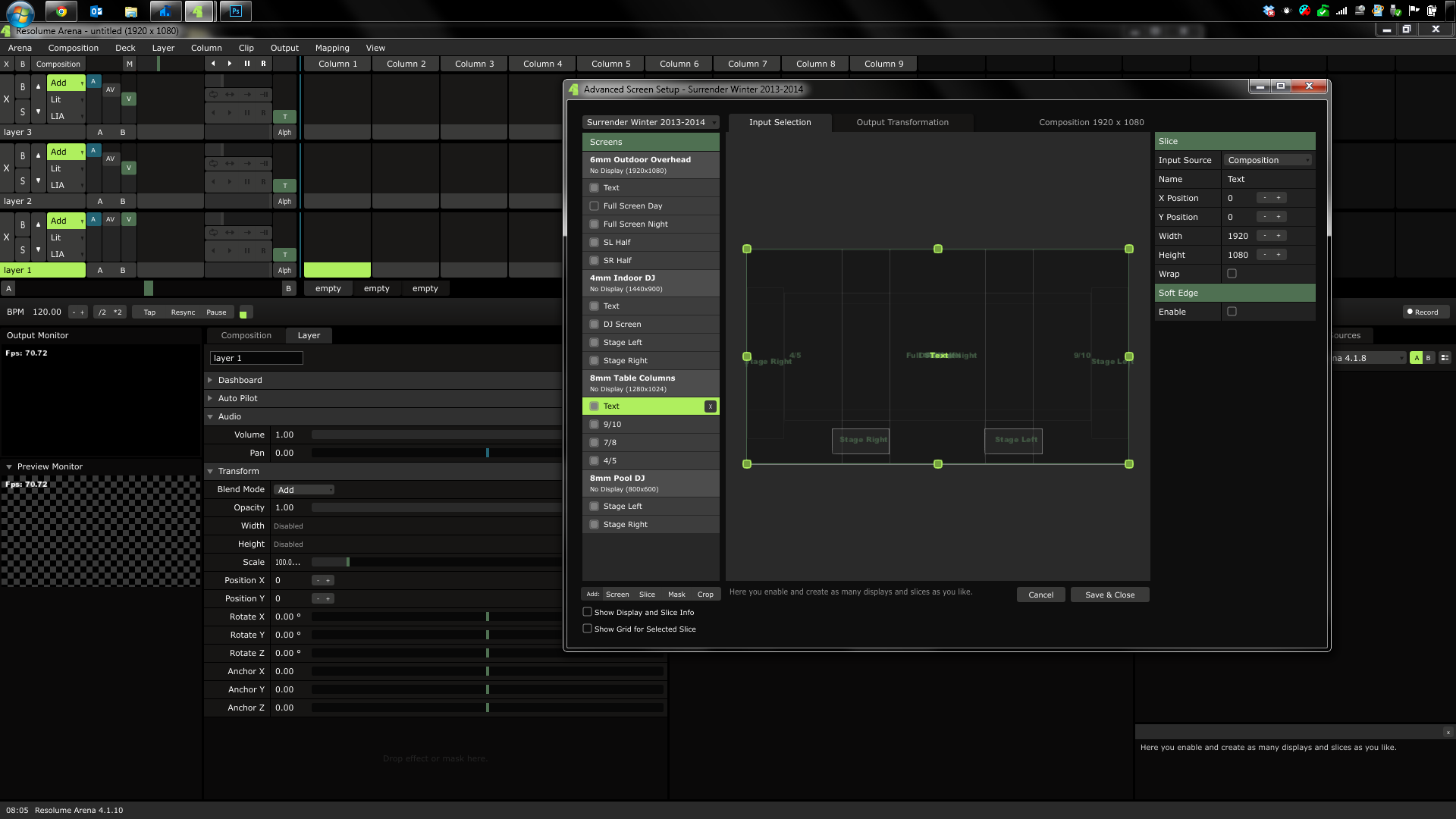Click composition play backwards arrow
The height and width of the screenshot is (819, 1456).
213,64
